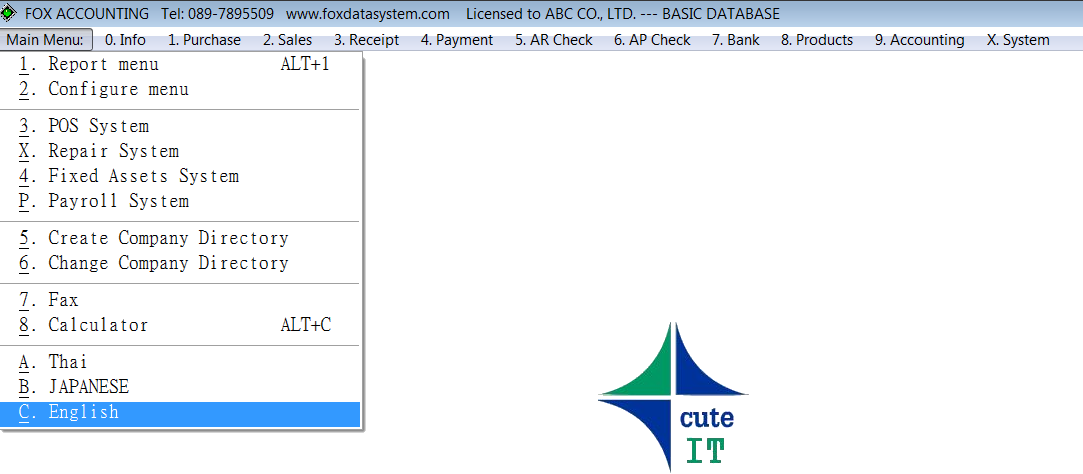Choose Change Company Directory
The image size is (1083, 474).
(180, 263)
